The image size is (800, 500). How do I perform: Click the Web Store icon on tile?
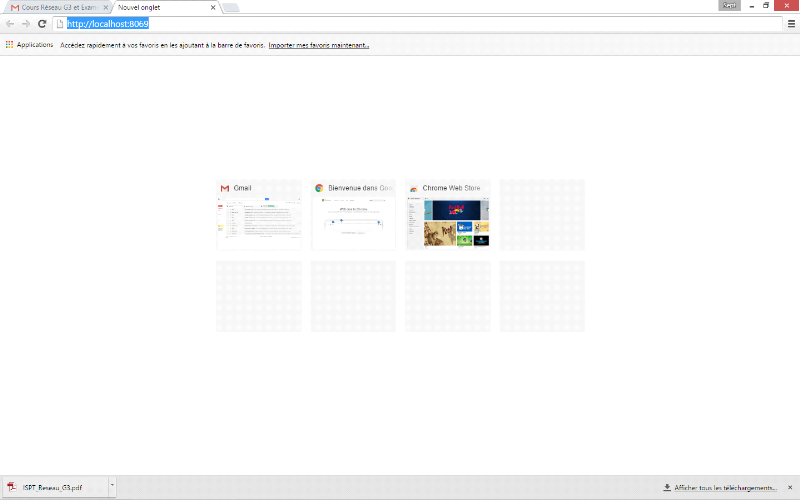pyautogui.click(x=414, y=188)
